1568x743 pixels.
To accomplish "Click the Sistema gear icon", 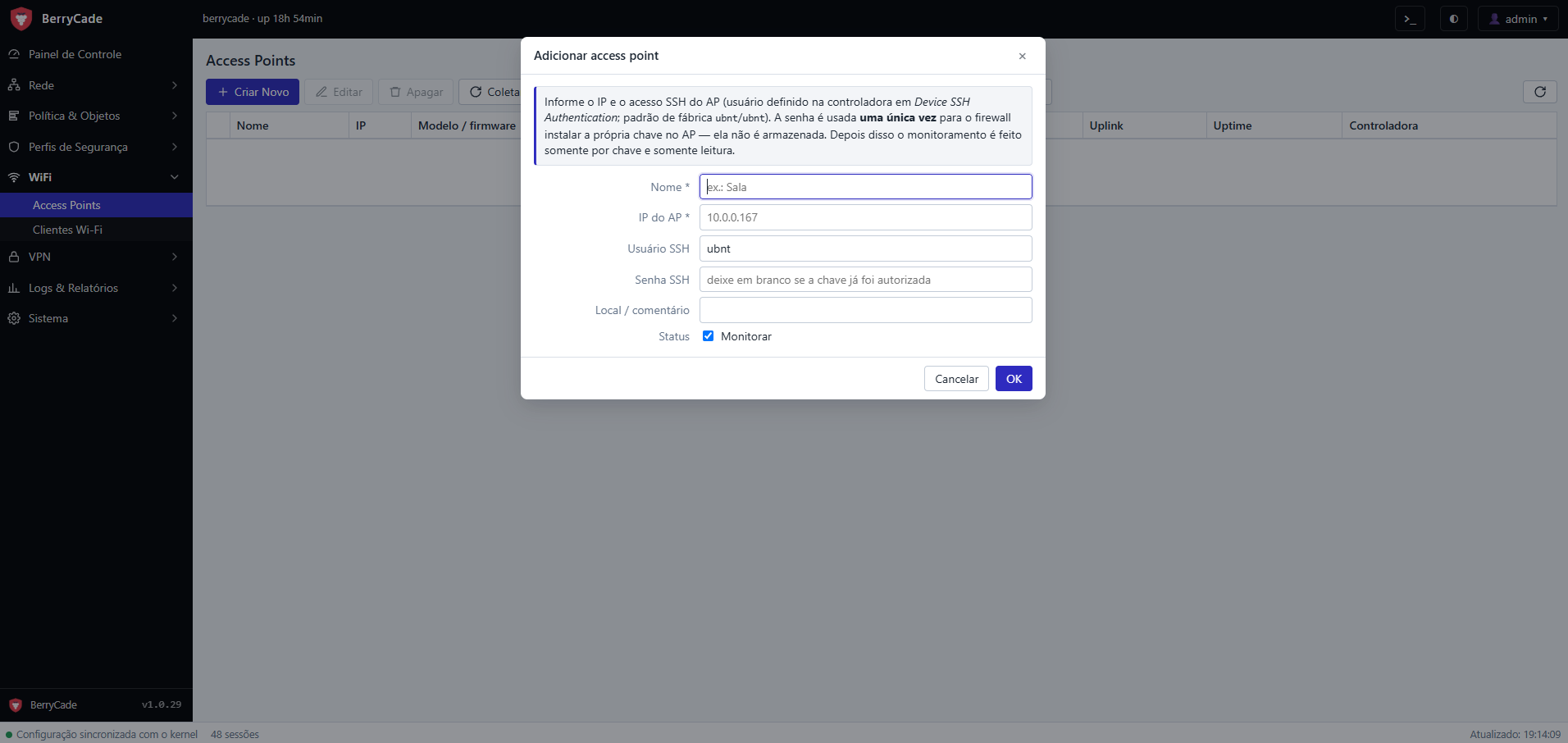I will coord(14,318).
